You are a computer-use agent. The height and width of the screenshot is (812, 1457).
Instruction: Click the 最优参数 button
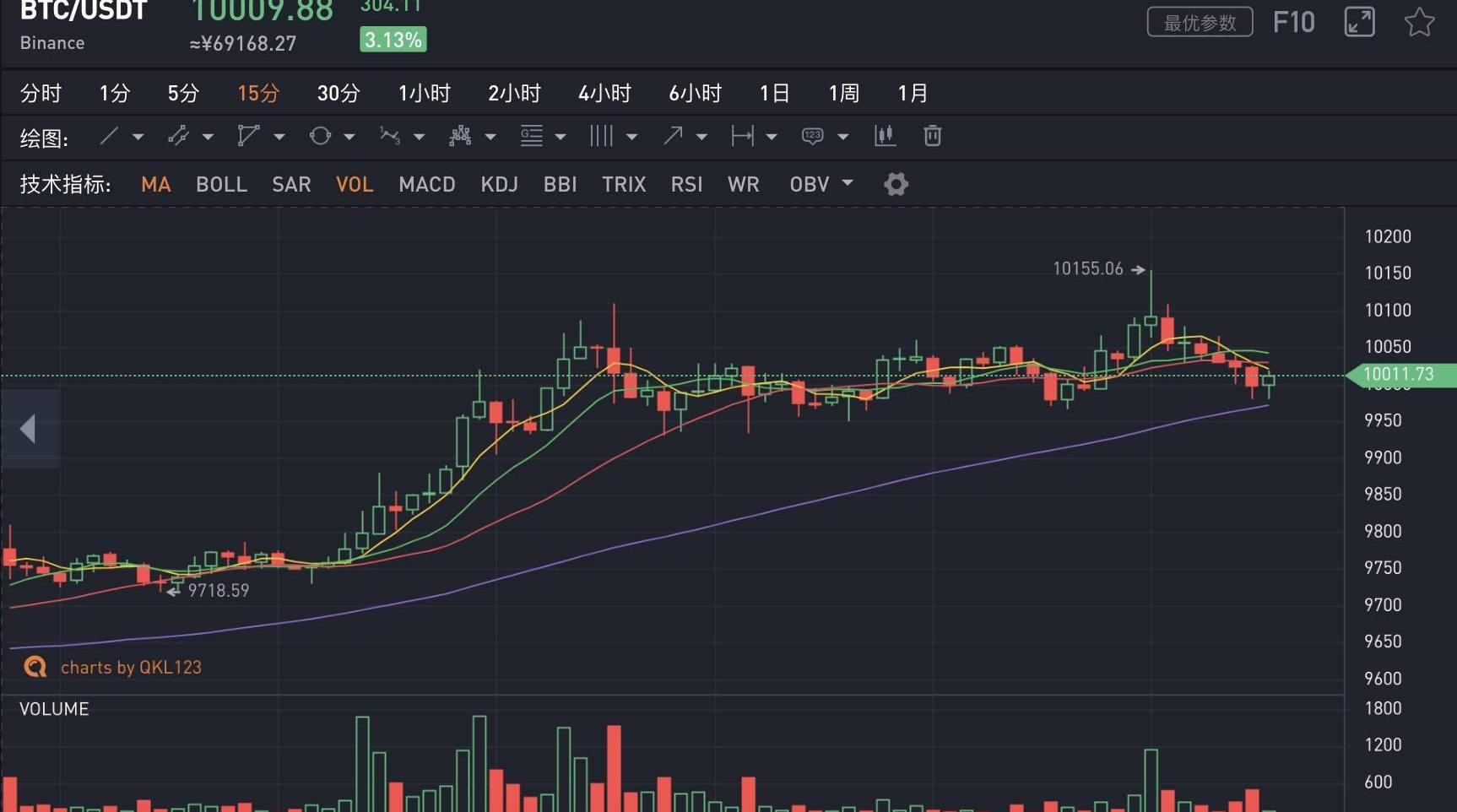[1200, 23]
